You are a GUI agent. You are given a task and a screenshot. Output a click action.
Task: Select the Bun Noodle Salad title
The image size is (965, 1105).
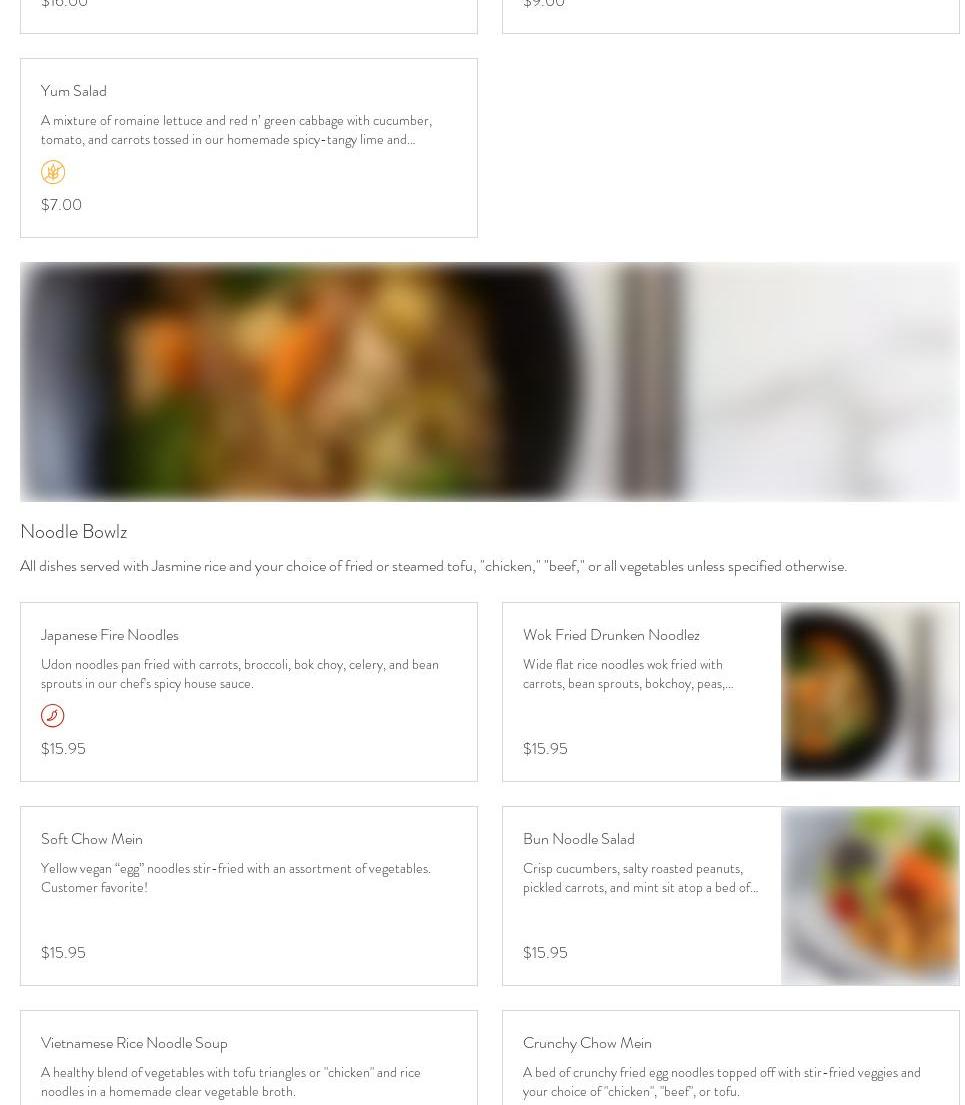[x=579, y=839]
